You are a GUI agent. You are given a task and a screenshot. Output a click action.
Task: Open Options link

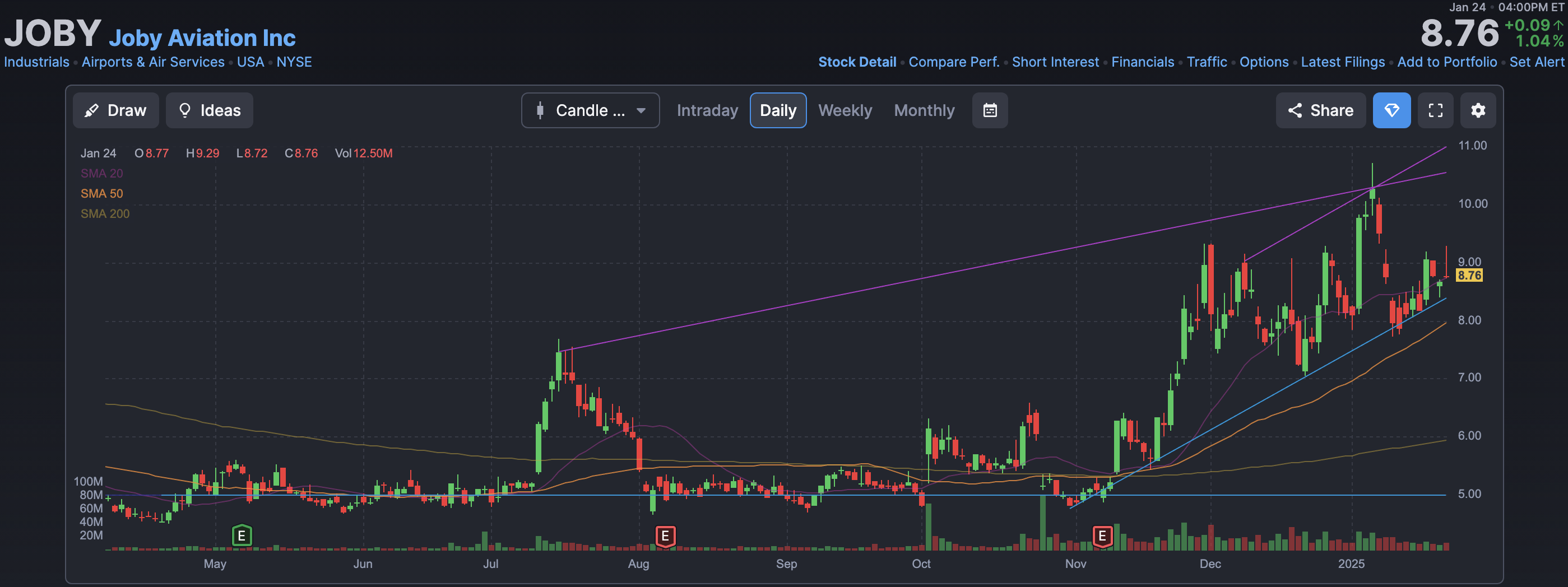pos(1264,62)
